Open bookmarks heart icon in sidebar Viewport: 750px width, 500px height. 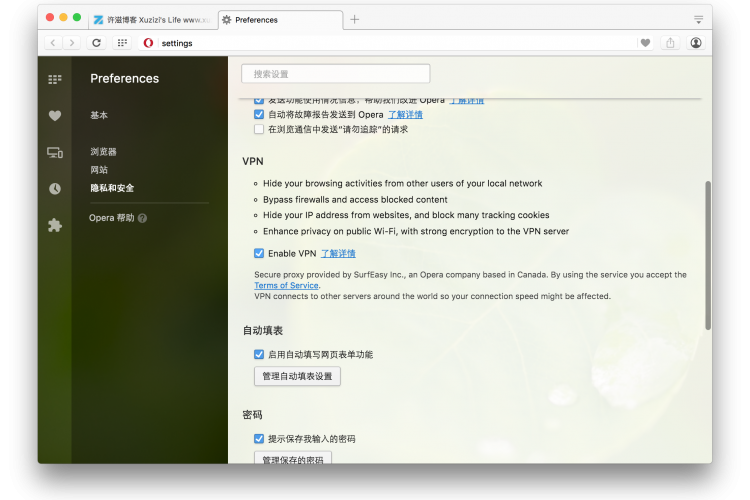click(55, 116)
